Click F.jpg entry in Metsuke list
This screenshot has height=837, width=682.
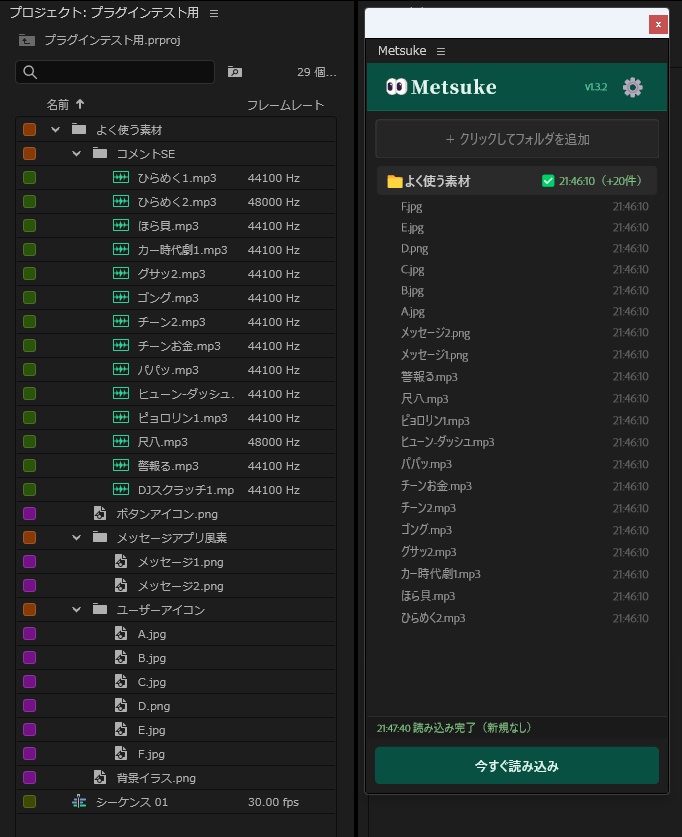411,207
